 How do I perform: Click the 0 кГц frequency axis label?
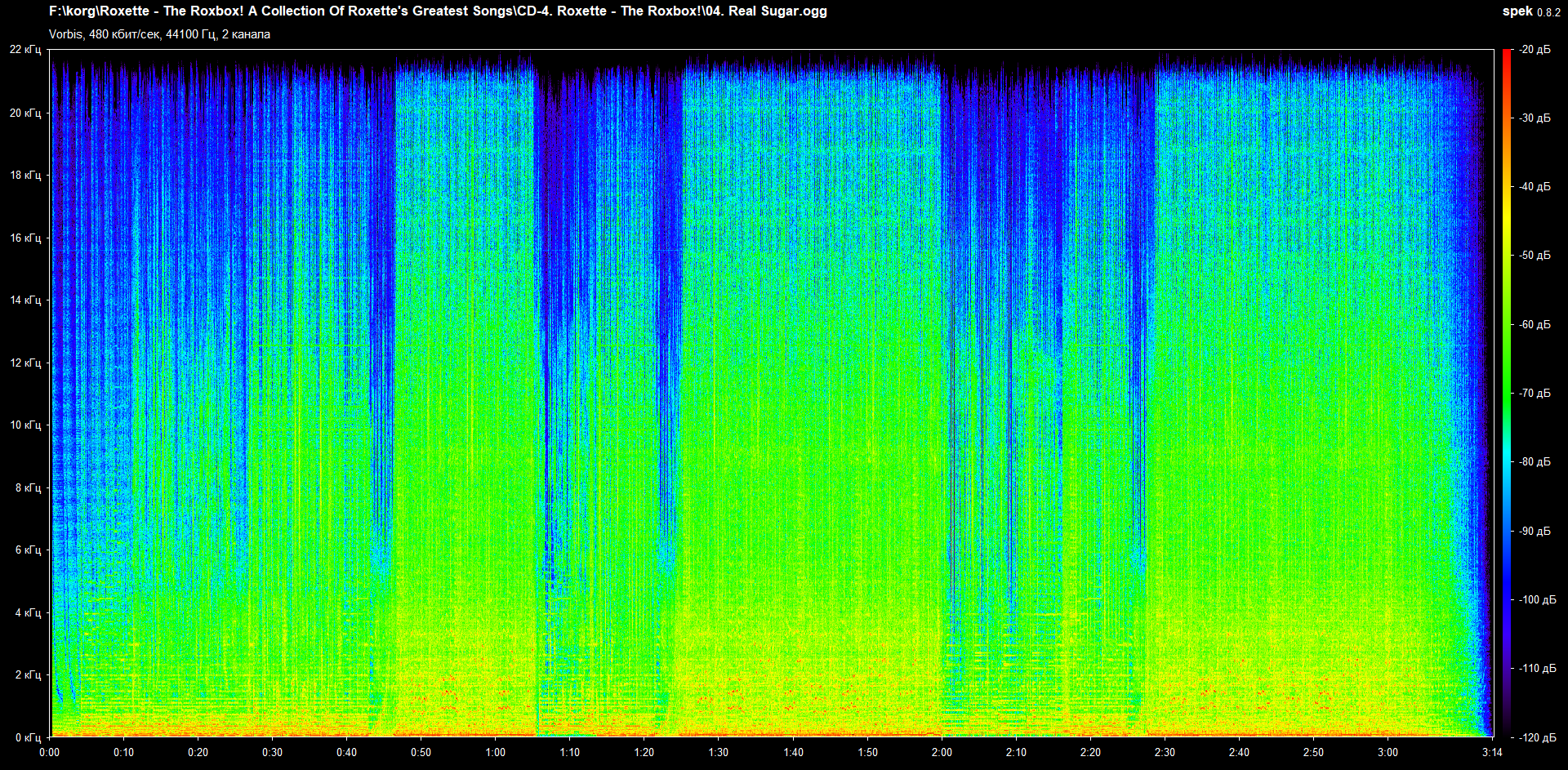coord(27,737)
